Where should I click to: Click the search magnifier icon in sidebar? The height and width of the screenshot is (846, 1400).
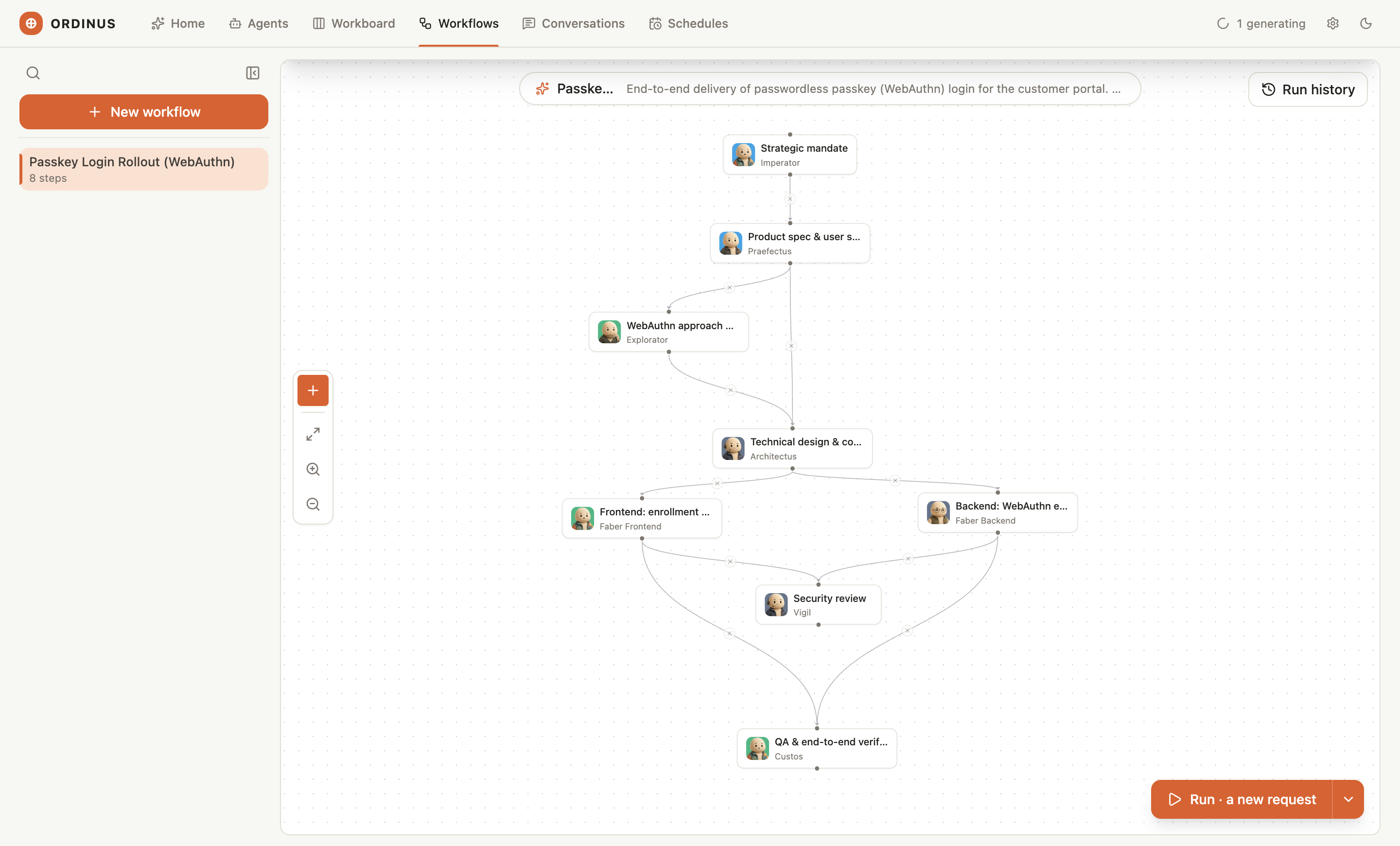[33, 73]
